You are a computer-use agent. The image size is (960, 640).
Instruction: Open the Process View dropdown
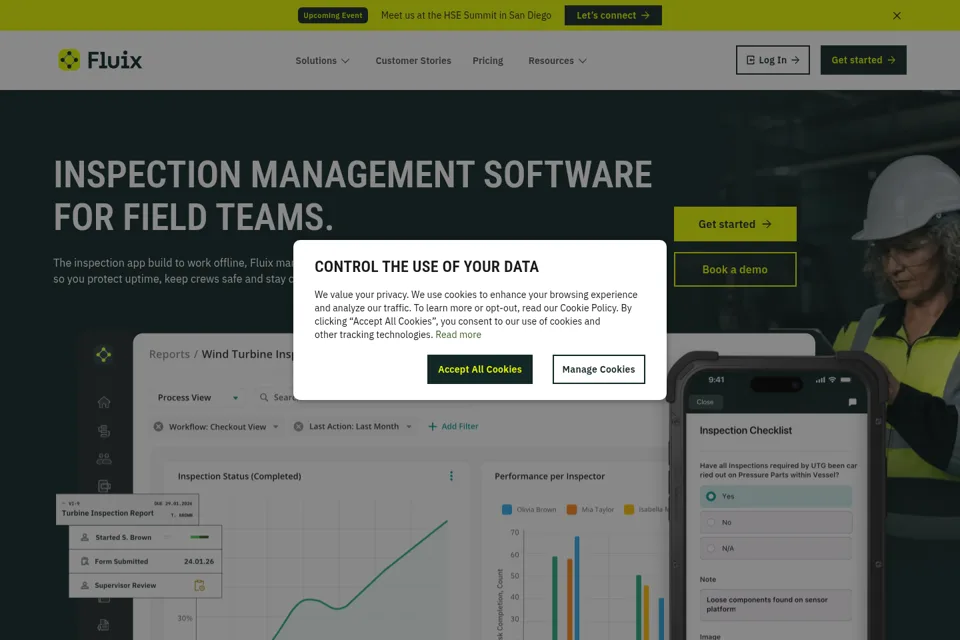[x=198, y=397]
